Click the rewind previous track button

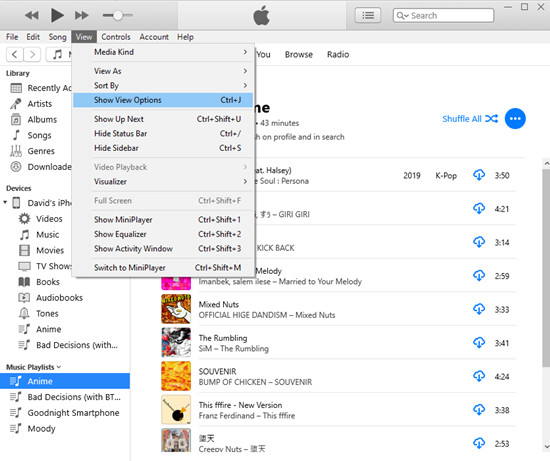[32, 15]
